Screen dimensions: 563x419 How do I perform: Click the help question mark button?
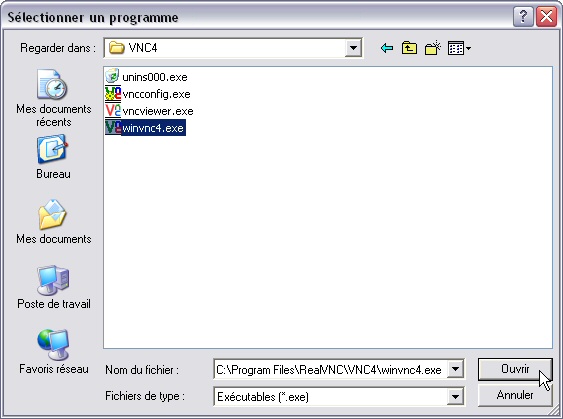523,17
